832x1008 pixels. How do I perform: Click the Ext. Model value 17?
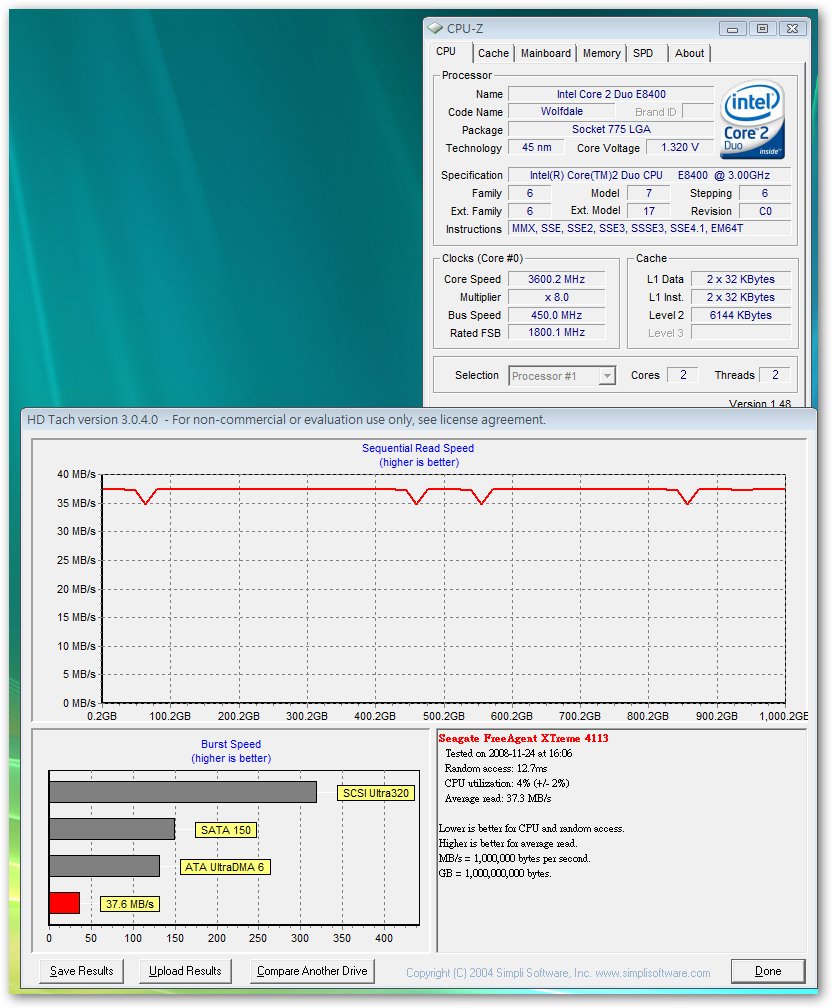(649, 211)
